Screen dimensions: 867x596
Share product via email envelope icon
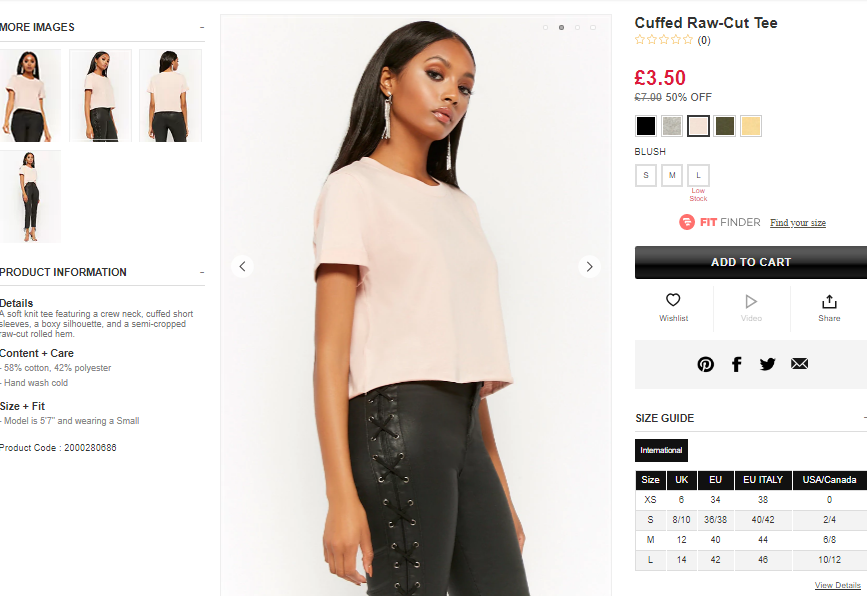point(799,363)
